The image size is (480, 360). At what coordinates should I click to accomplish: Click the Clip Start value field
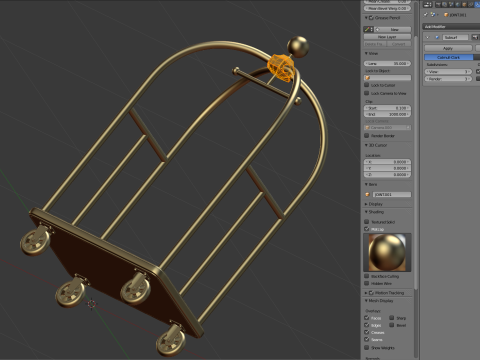tap(388, 108)
